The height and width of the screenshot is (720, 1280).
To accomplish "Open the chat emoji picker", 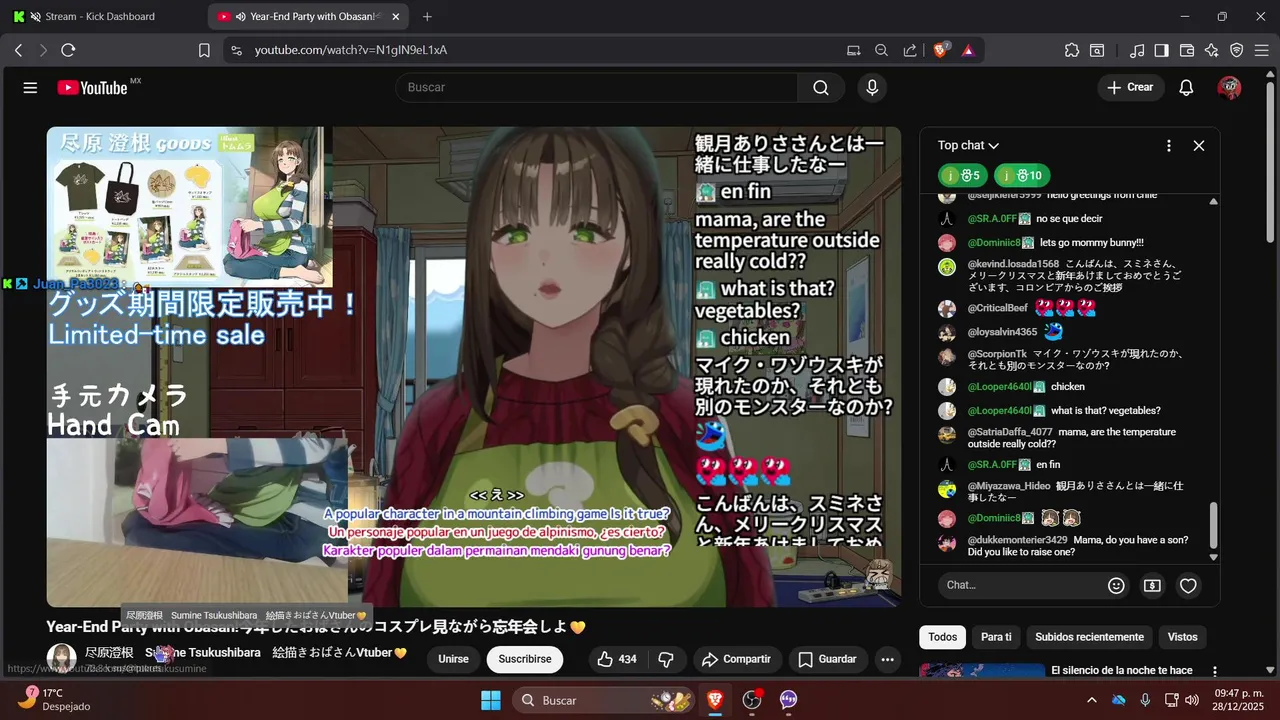I will 1116,586.
